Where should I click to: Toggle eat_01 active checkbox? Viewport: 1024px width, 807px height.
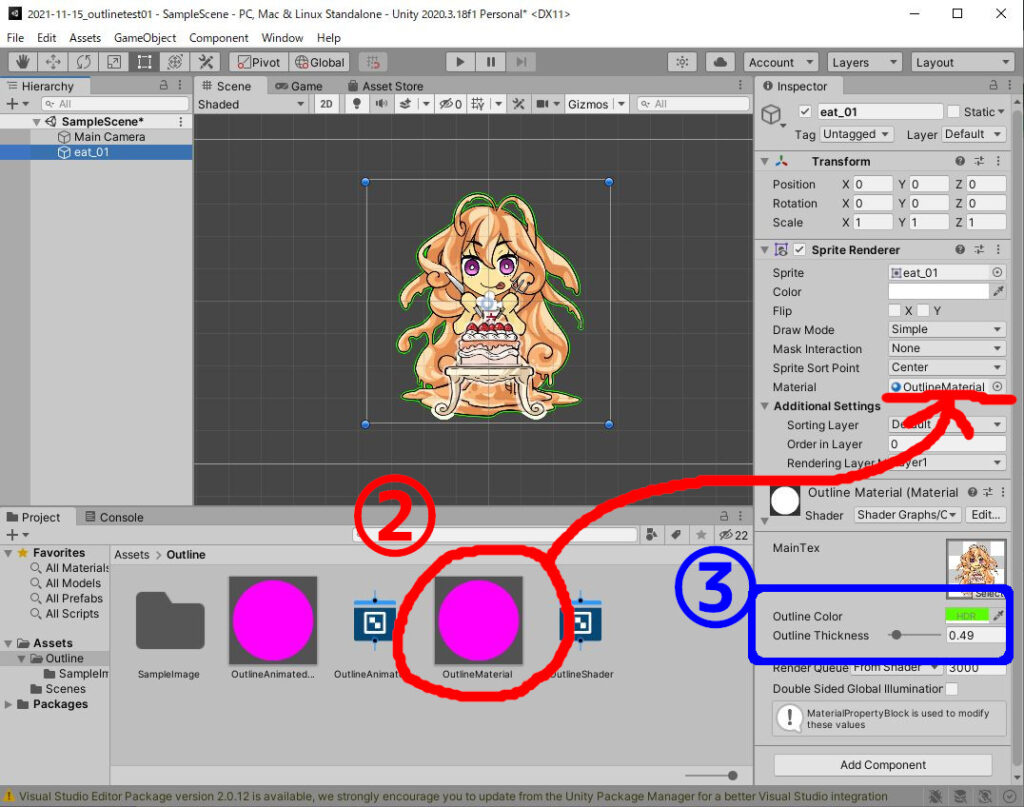805,112
